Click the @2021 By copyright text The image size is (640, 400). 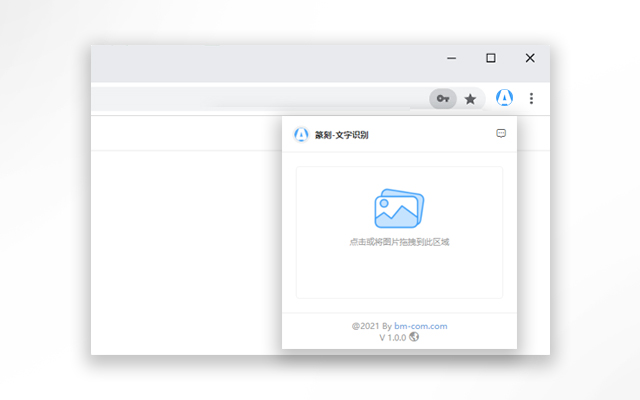pyautogui.click(x=371, y=326)
